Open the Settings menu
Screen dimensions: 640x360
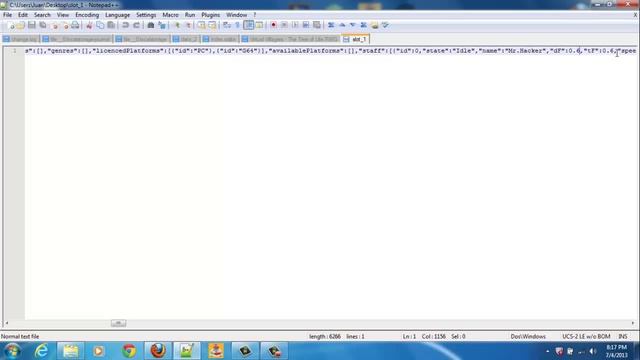point(146,15)
